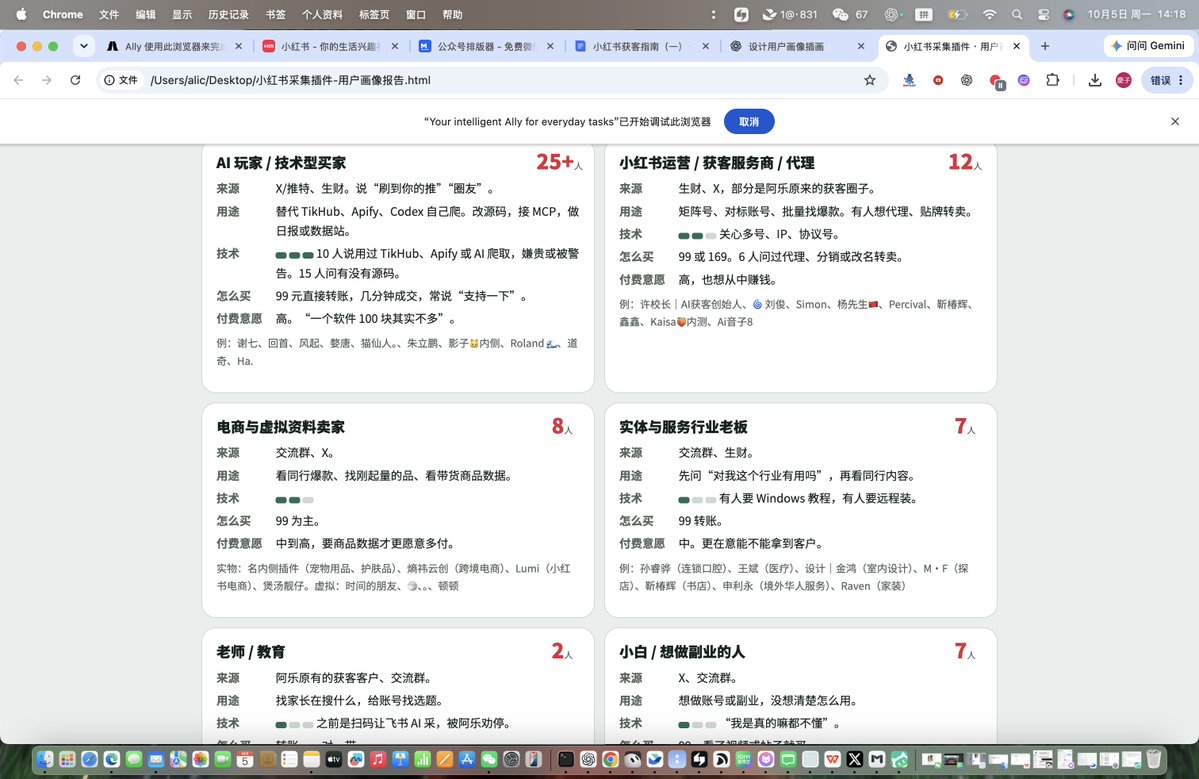The image size is (1199, 779).
Task: Switch to the '小红书获客指南' tab
Action: coord(641,46)
